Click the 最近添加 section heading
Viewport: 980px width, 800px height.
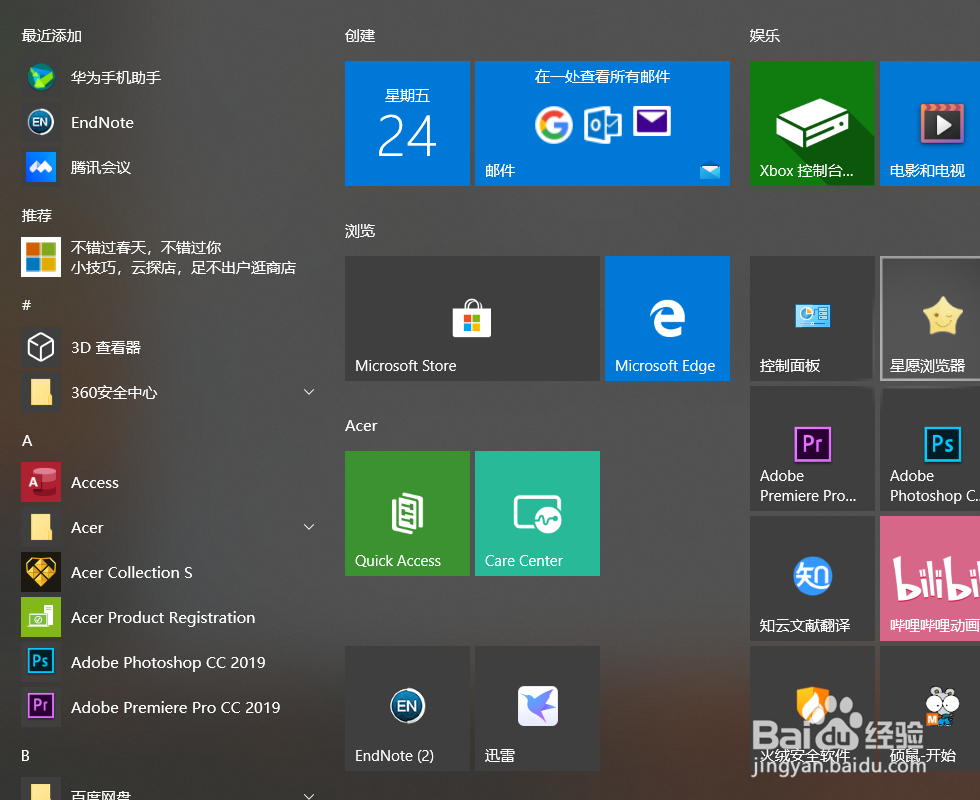pyautogui.click(x=52, y=36)
